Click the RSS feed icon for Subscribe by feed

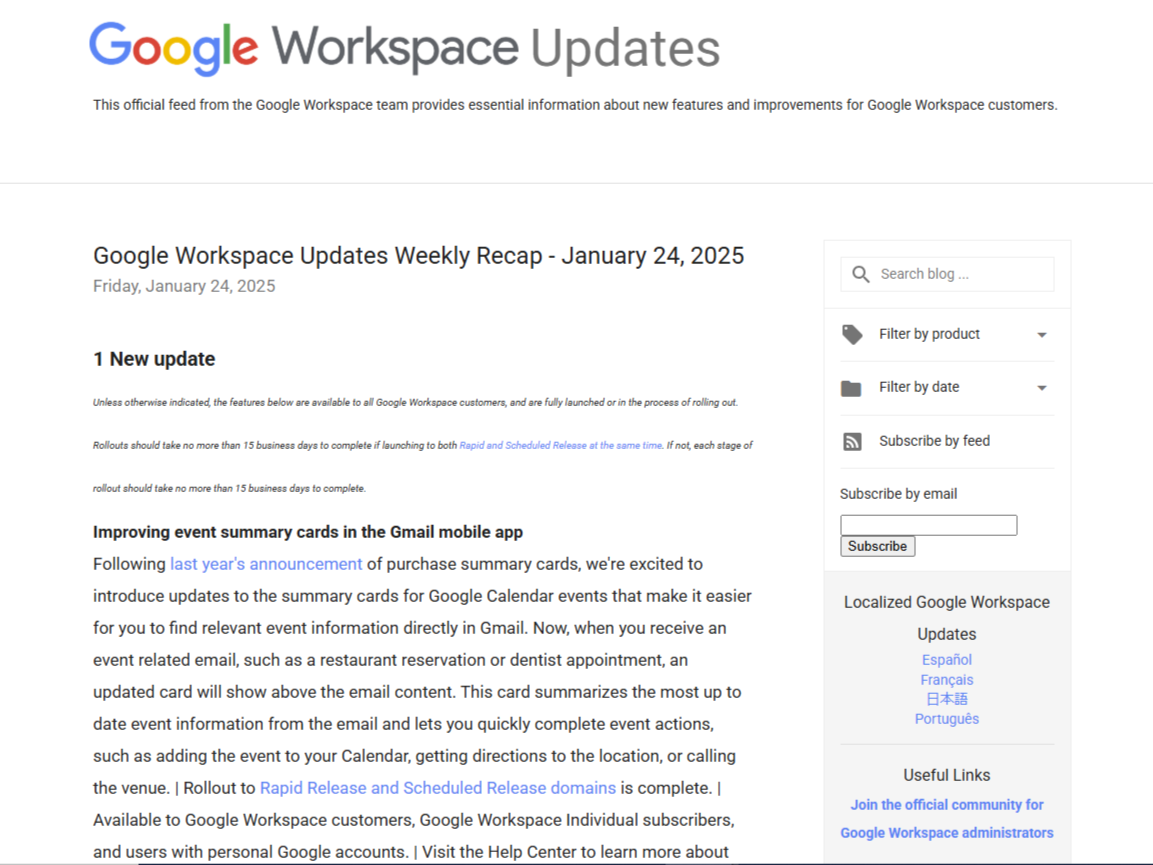851,440
